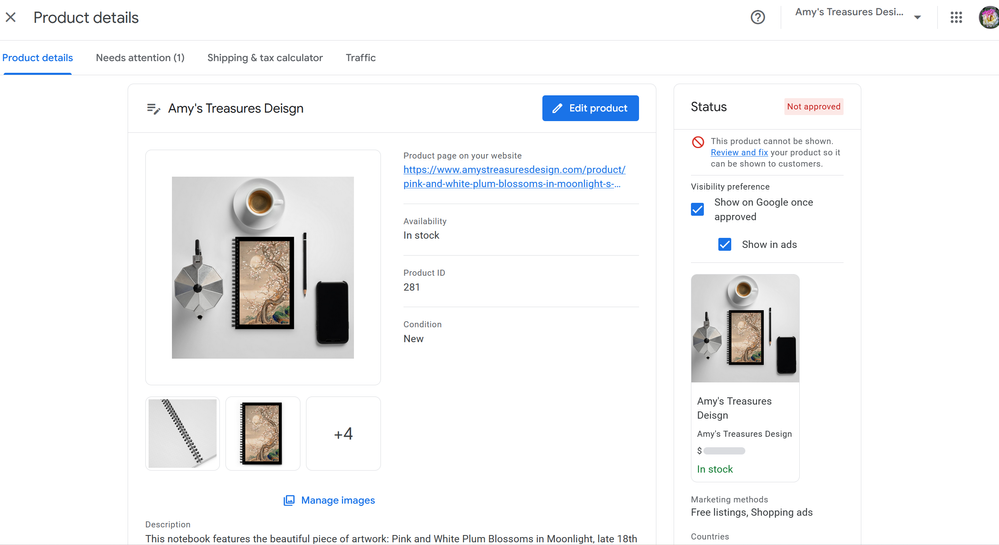Click the red not-allowed warning icon
This screenshot has height=545, width=999.
(698, 143)
